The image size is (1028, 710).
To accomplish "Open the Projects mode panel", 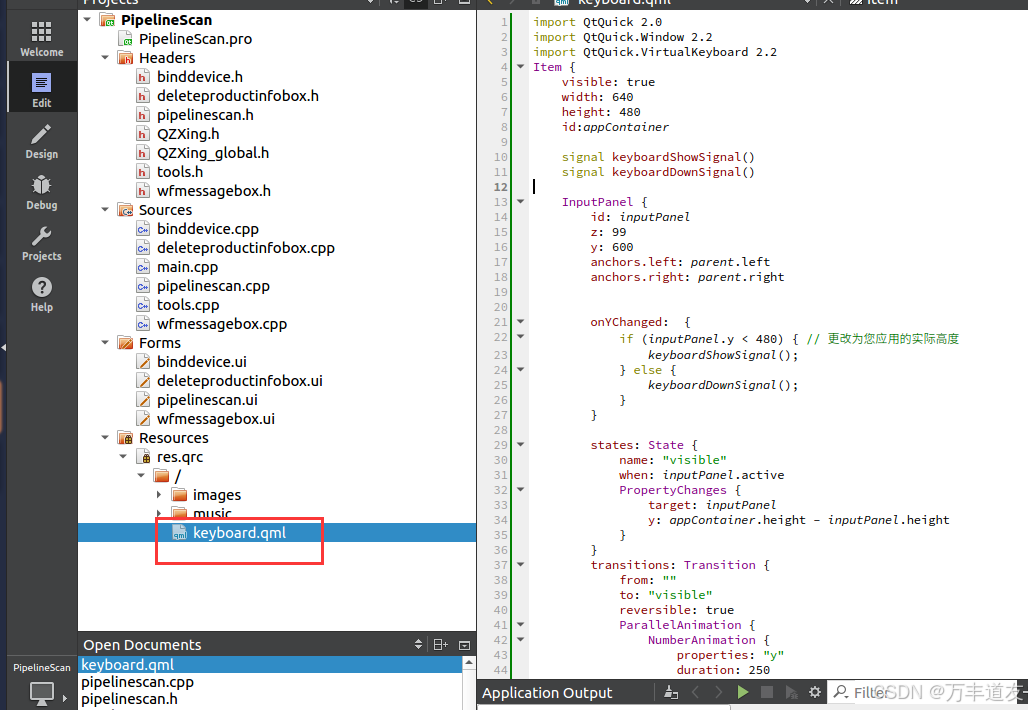I will pos(41,242).
